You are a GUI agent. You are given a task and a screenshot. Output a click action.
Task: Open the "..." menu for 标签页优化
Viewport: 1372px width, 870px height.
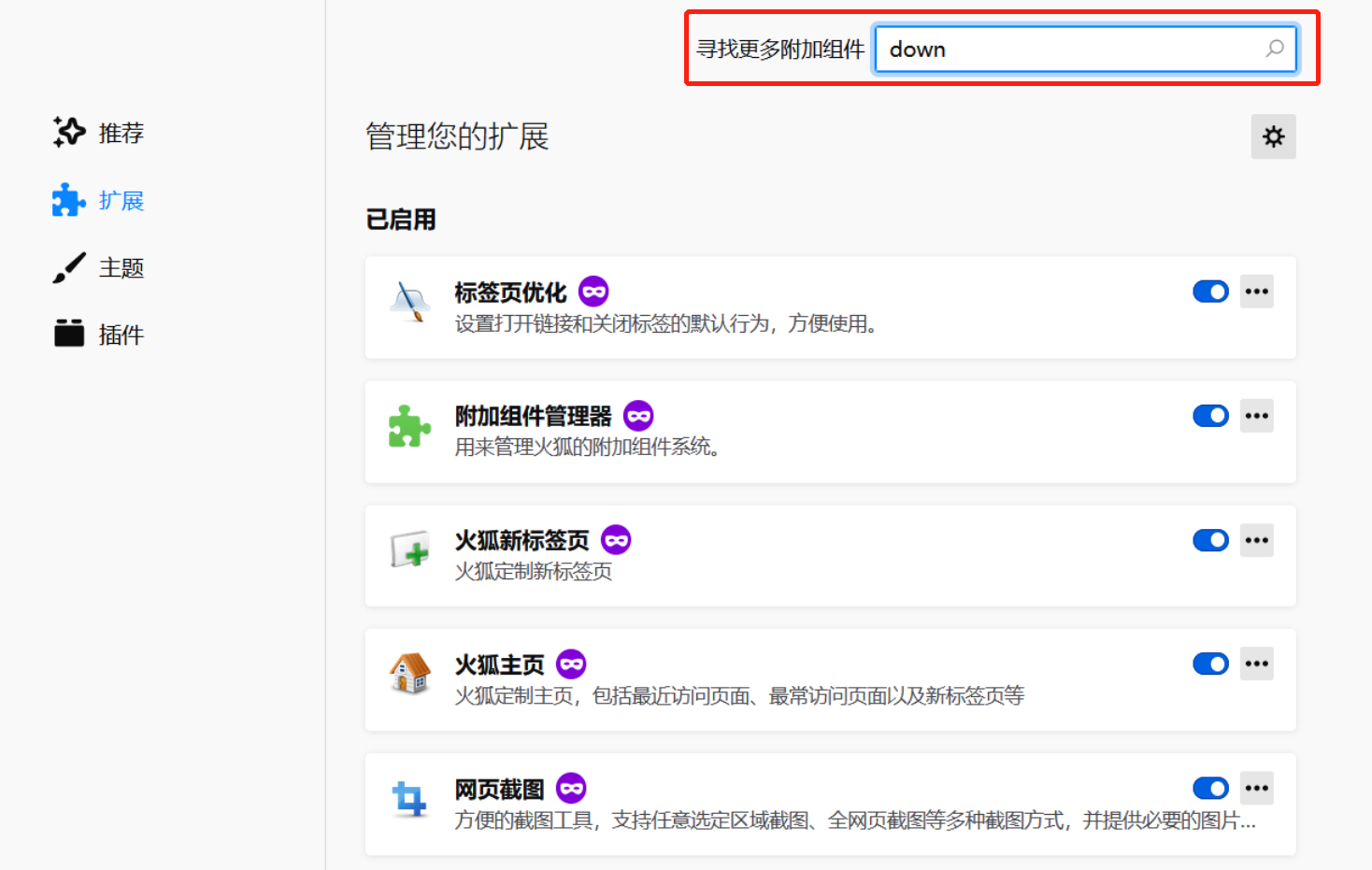(x=1256, y=291)
